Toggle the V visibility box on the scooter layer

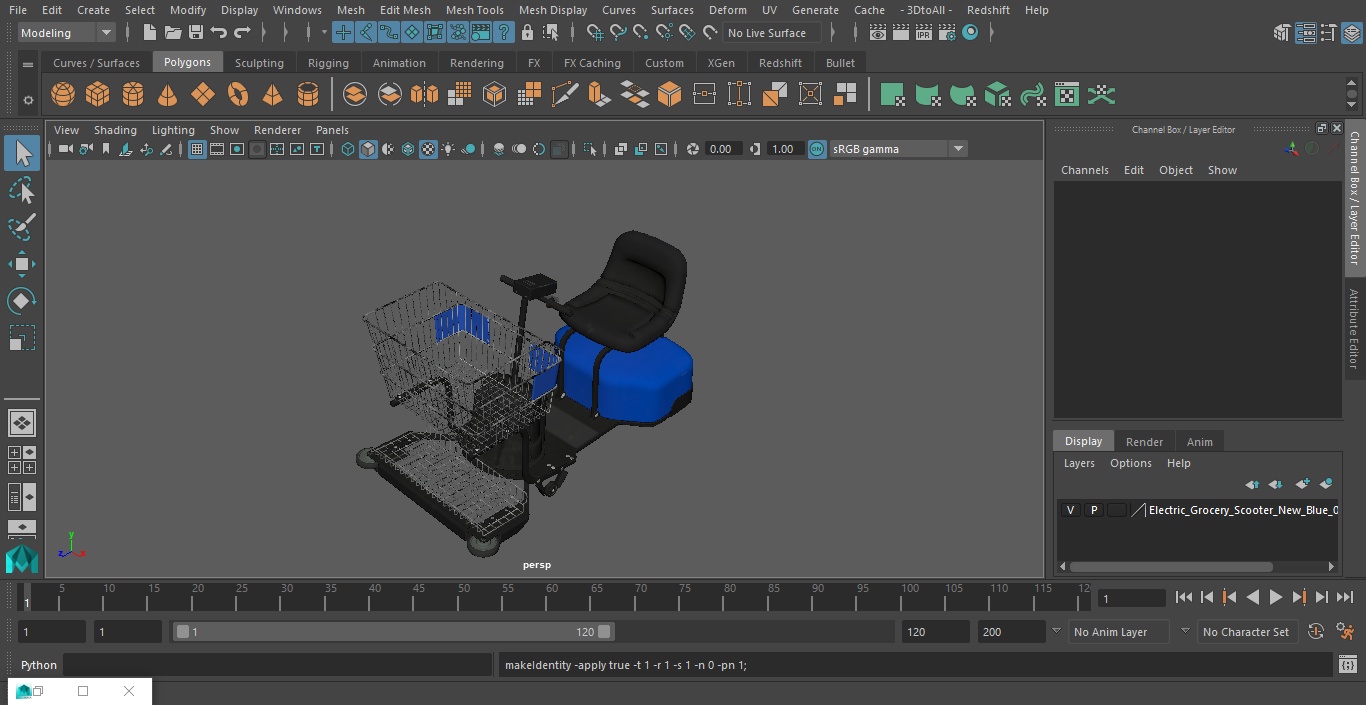pos(1070,510)
